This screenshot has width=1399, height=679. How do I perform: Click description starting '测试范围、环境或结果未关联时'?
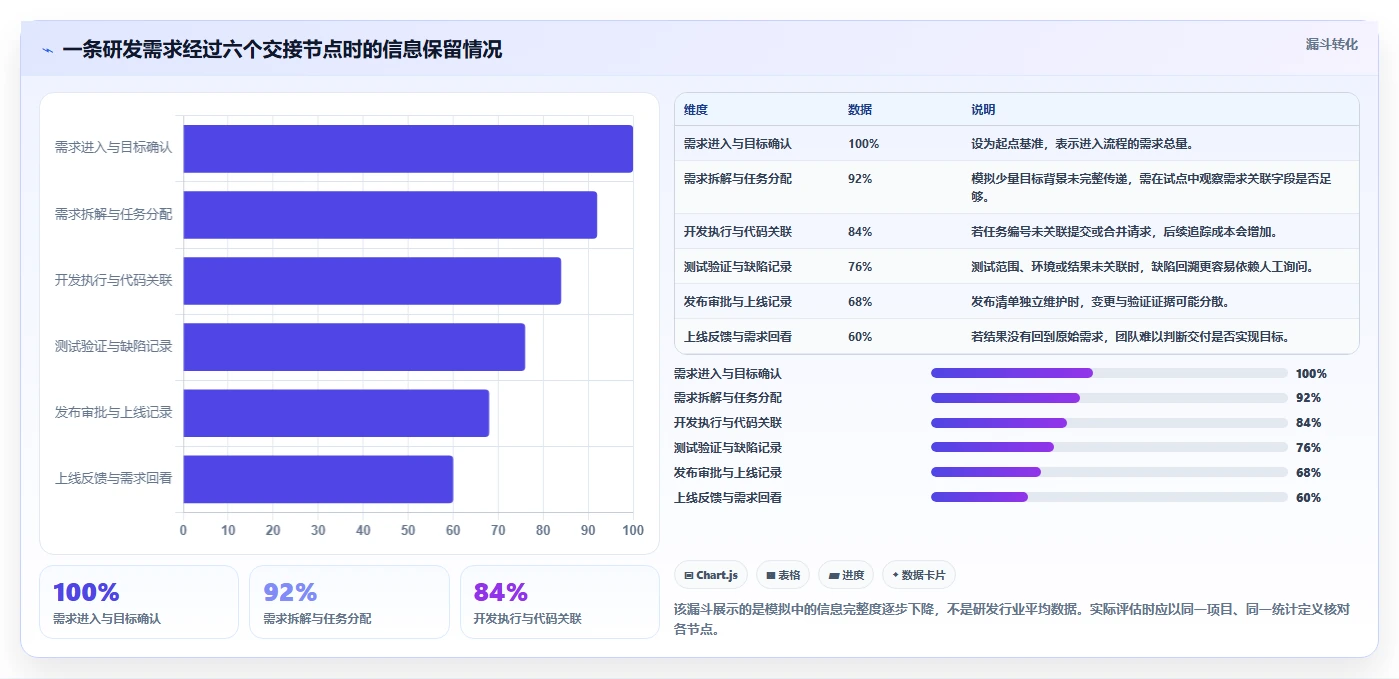click(x=1141, y=267)
